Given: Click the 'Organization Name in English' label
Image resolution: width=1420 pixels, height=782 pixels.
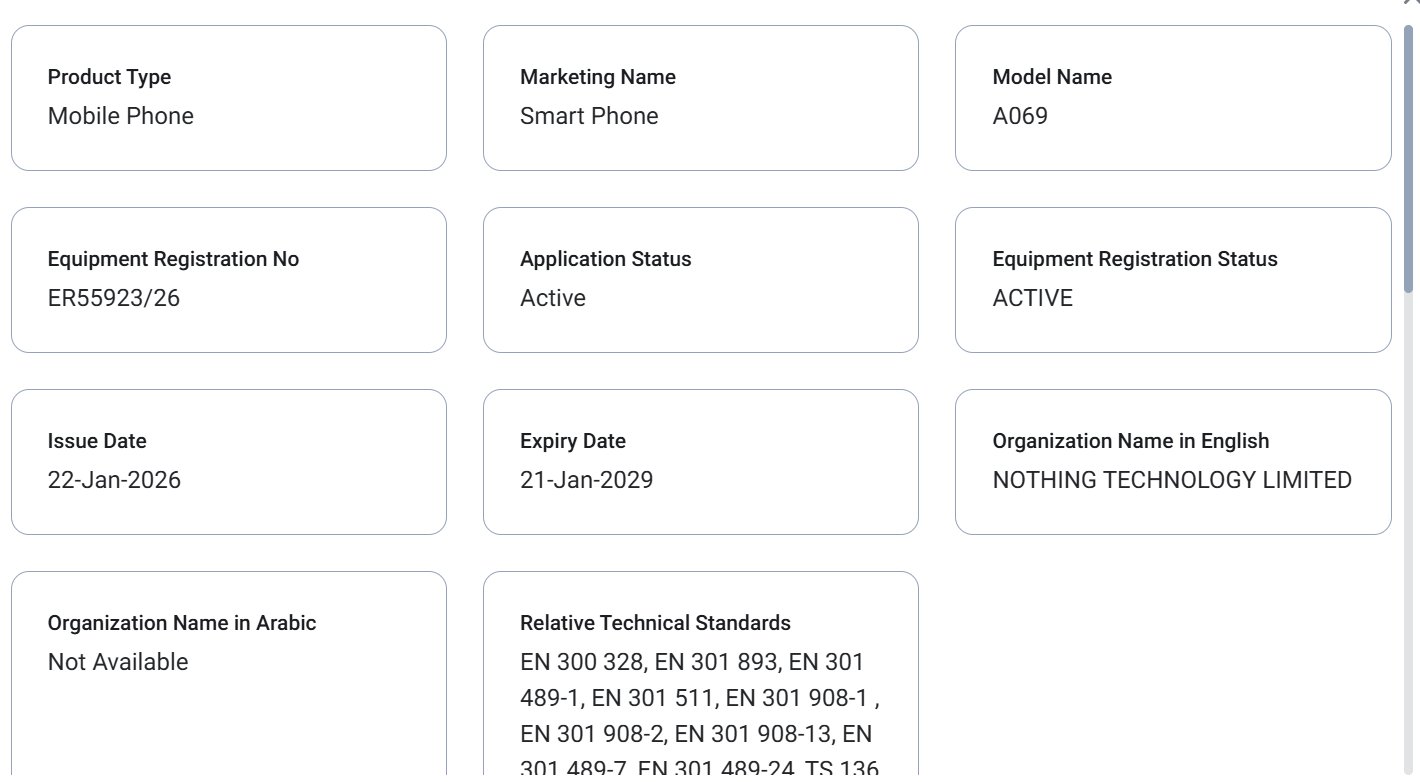Looking at the screenshot, I should click(1130, 441).
